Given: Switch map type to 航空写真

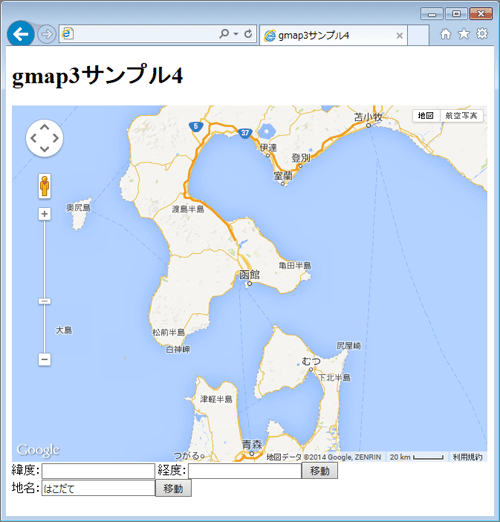Looking at the screenshot, I should click(461, 116).
